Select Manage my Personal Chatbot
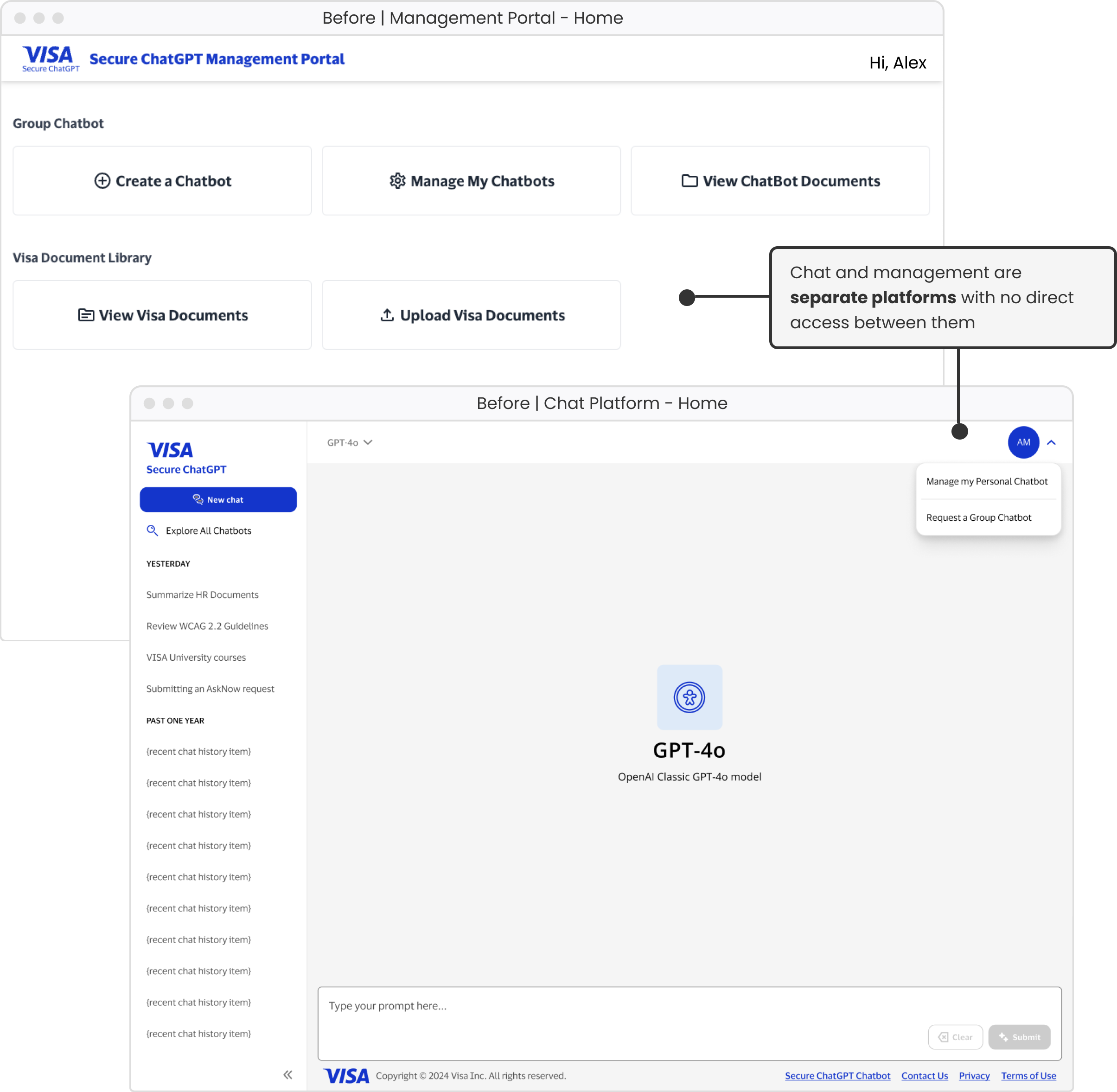The width and height of the screenshot is (1117, 1092). click(986, 481)
